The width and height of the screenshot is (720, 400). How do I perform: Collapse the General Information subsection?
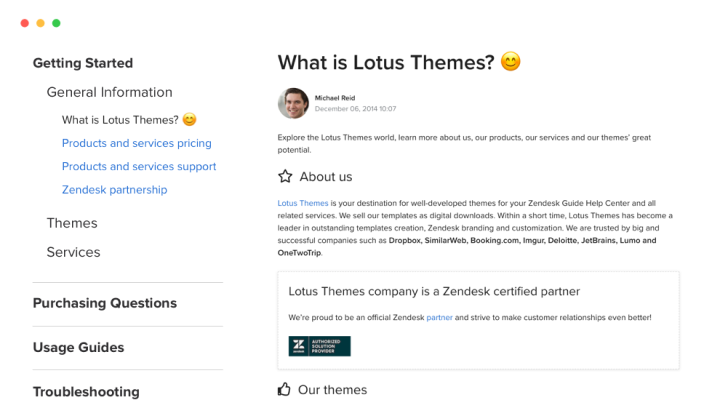point(109,92)
